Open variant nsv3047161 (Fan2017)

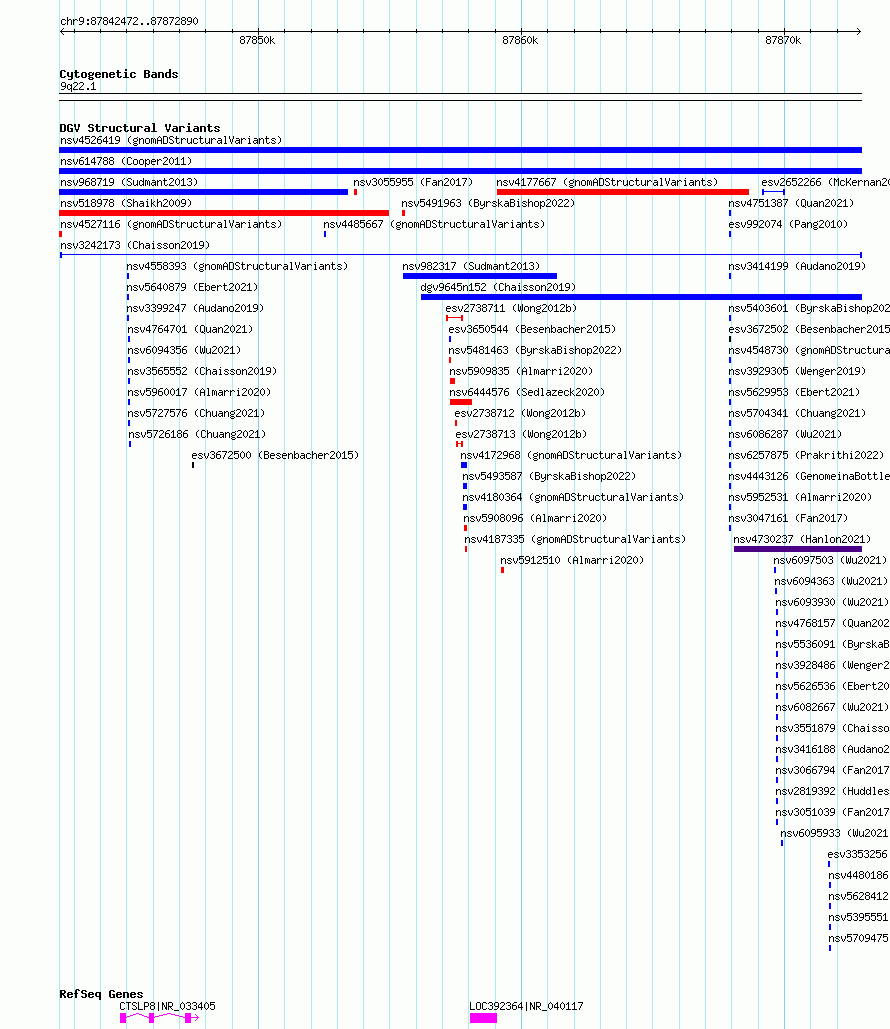coord(788,518)
